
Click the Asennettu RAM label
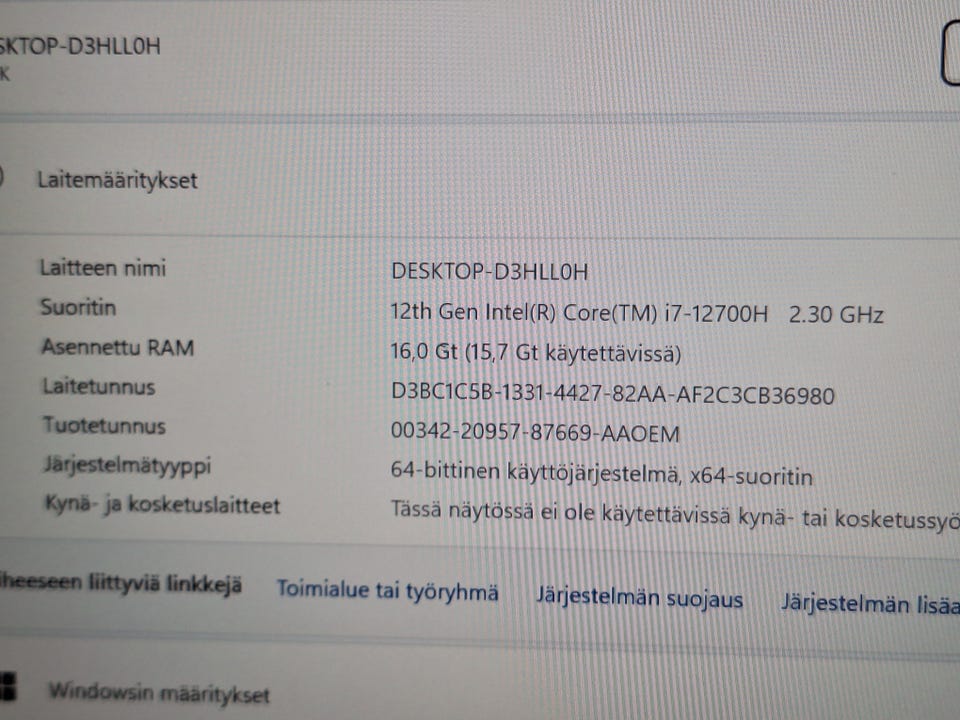pos(118,347)
